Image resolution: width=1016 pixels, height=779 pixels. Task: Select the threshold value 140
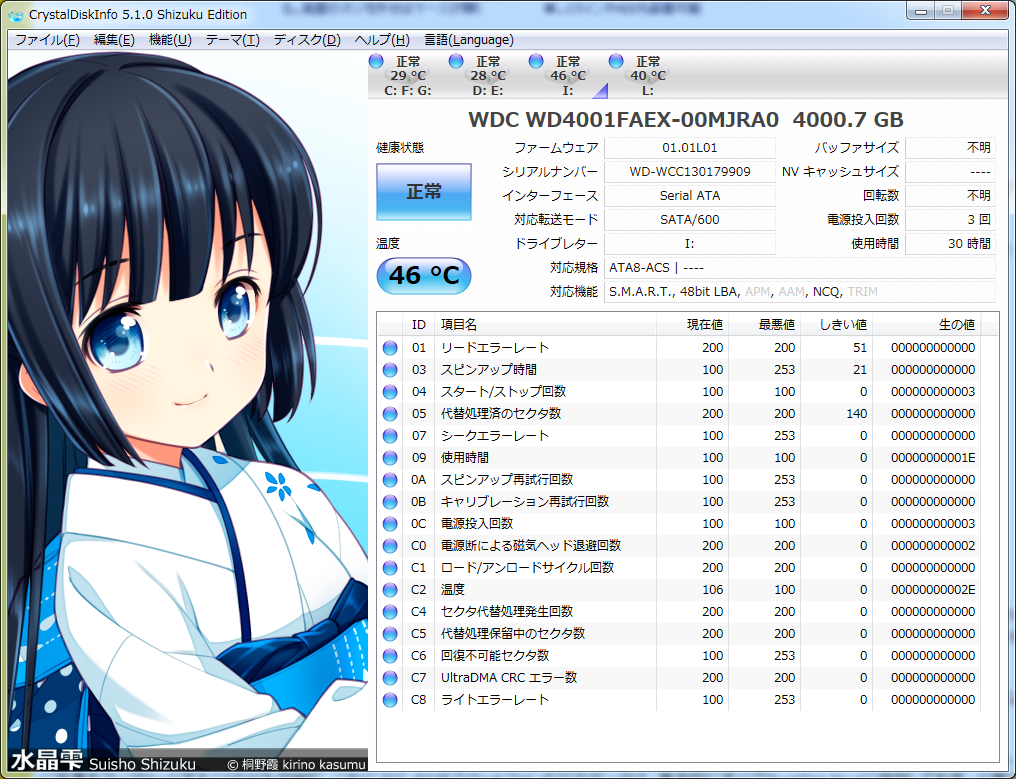856,414
